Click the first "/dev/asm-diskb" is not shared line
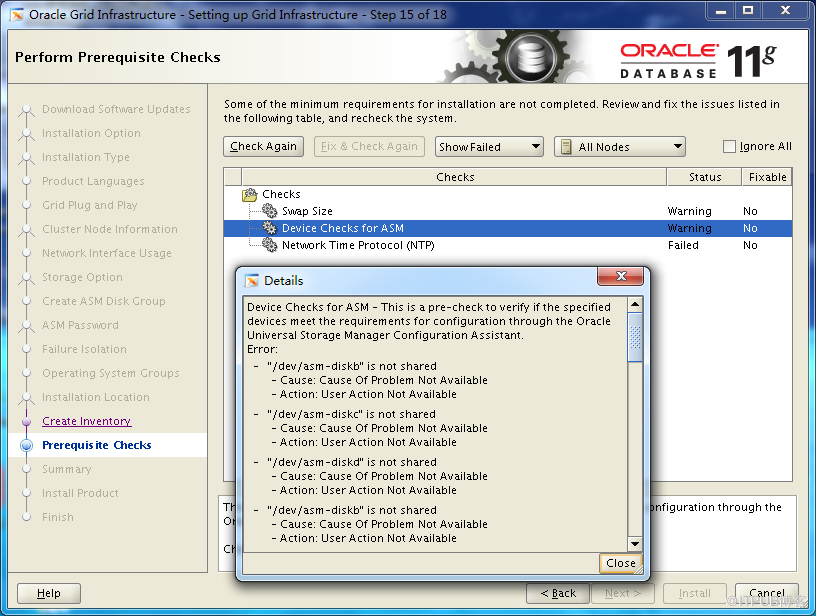The height and width of the screenshot is (616, 816). tap(351, 366)
